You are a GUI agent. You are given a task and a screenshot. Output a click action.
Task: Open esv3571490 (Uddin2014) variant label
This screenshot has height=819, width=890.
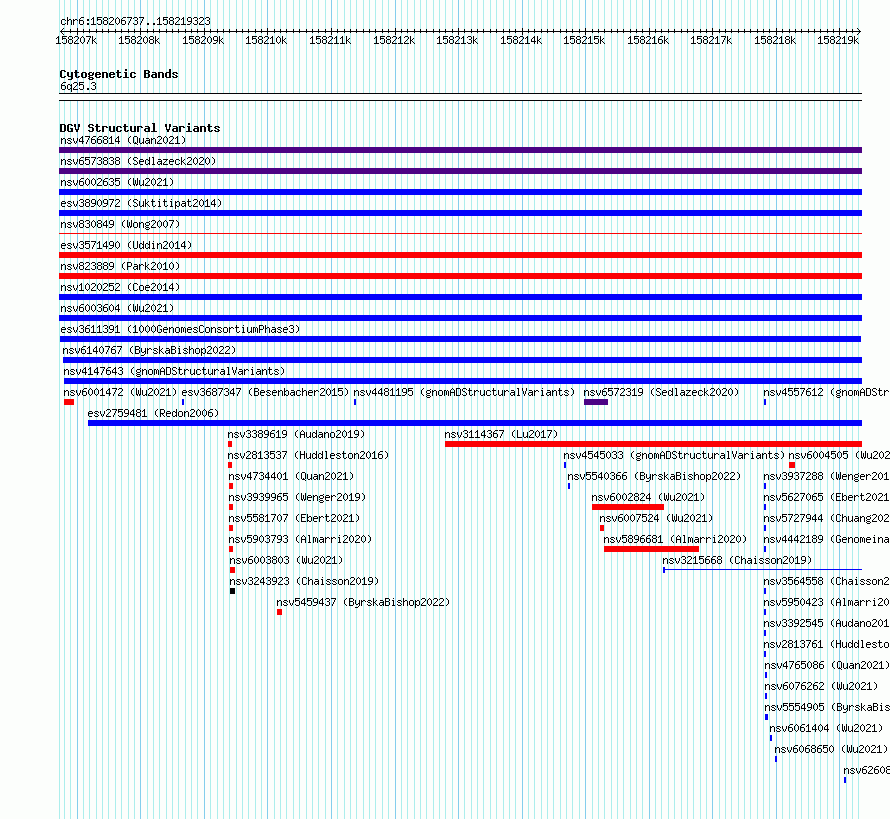(126, 245)
